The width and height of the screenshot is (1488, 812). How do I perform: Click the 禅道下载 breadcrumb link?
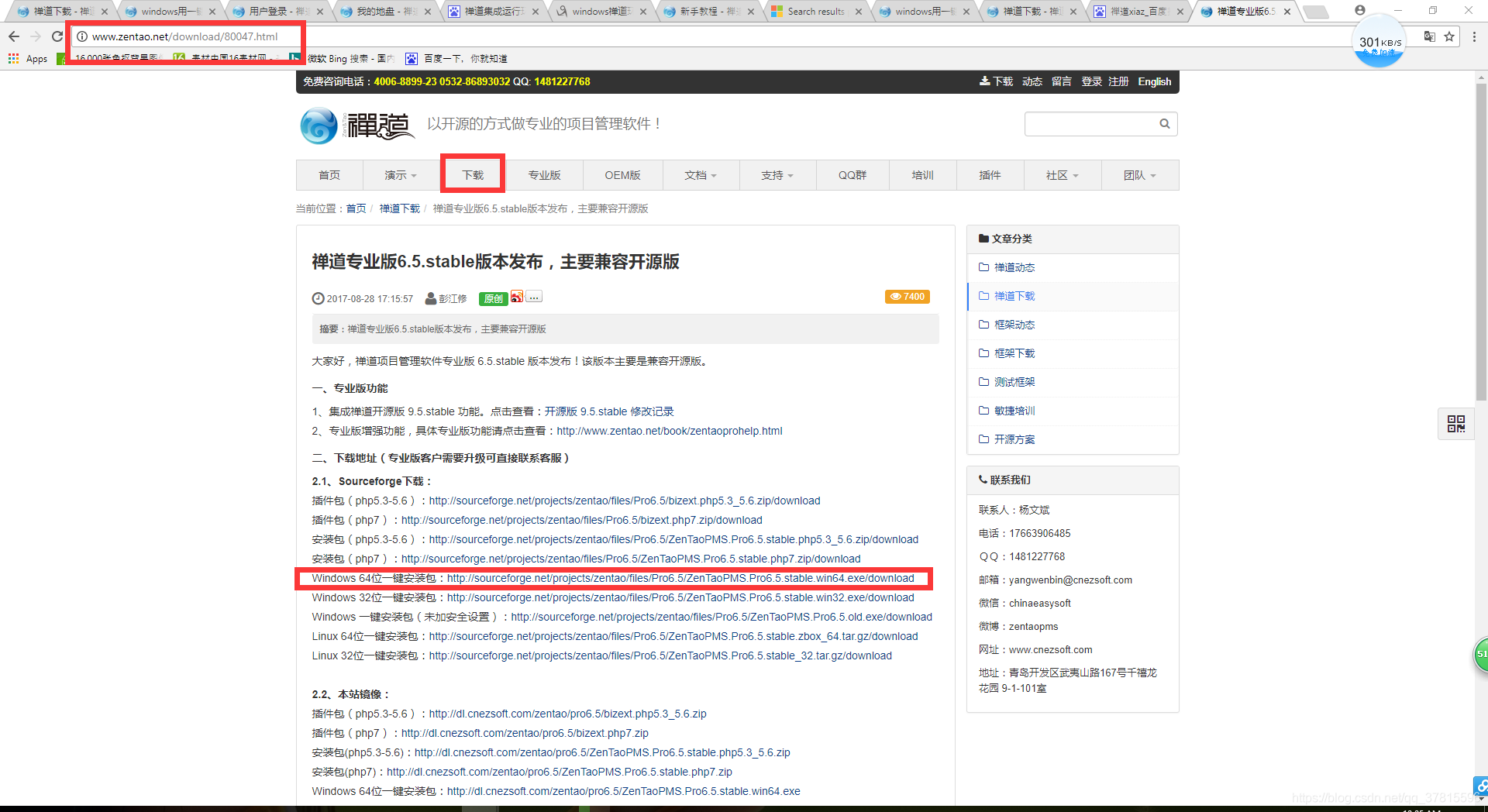point(399,208)
